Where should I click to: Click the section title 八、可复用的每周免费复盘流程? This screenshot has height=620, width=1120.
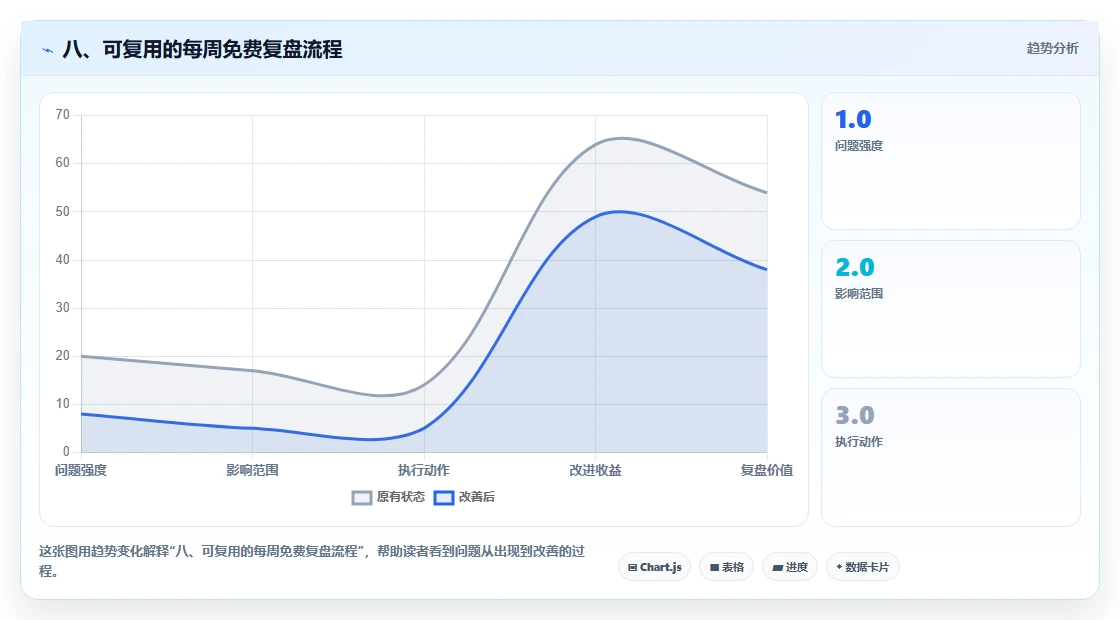[203, 49]
